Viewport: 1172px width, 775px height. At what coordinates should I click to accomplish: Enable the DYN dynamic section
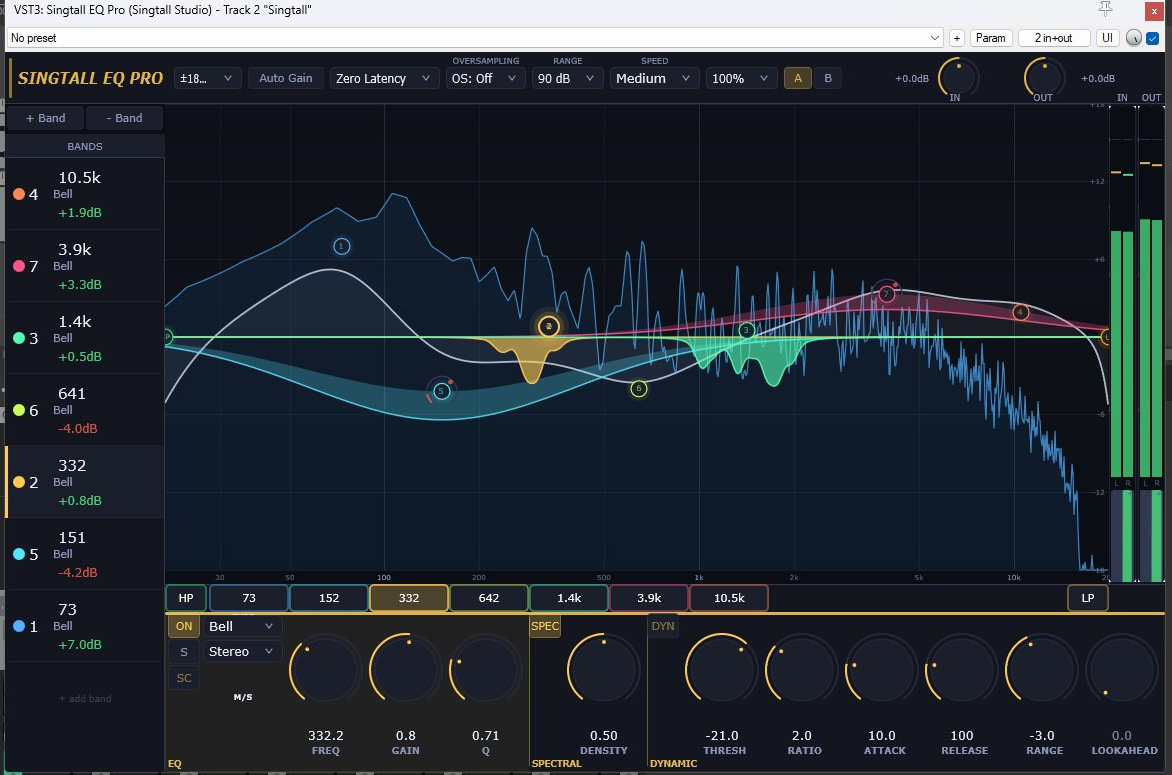(x=662, y=626)
